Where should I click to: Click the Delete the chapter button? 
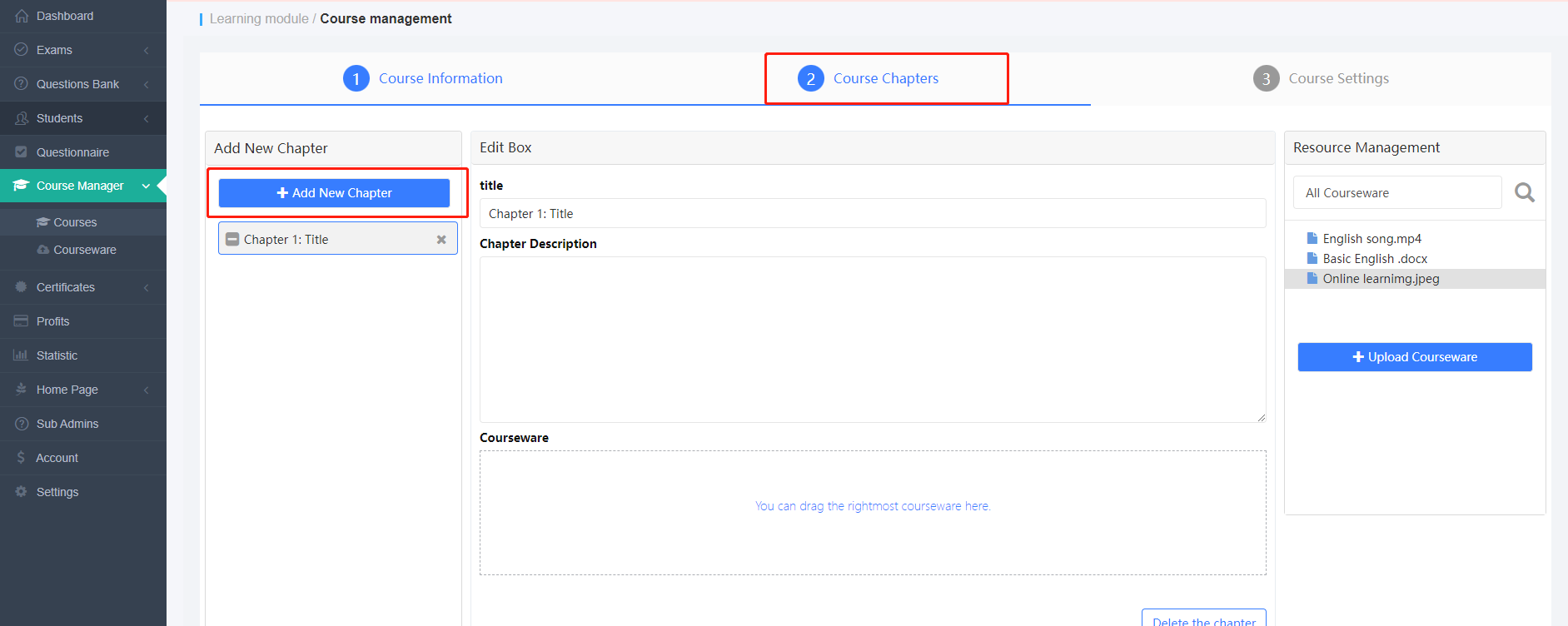click(x=1204, y=619)
